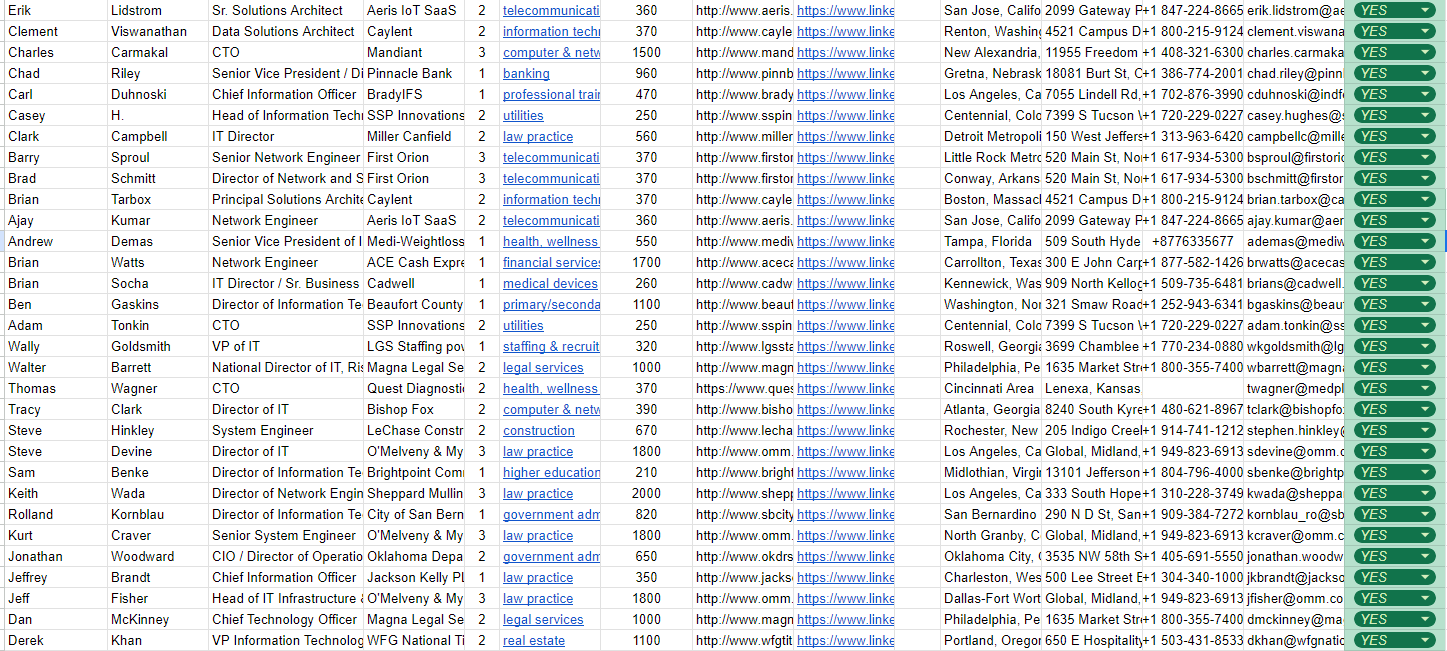Open the staffing & recruit link
Screen dimensions: 1447x651
[551, 346]
